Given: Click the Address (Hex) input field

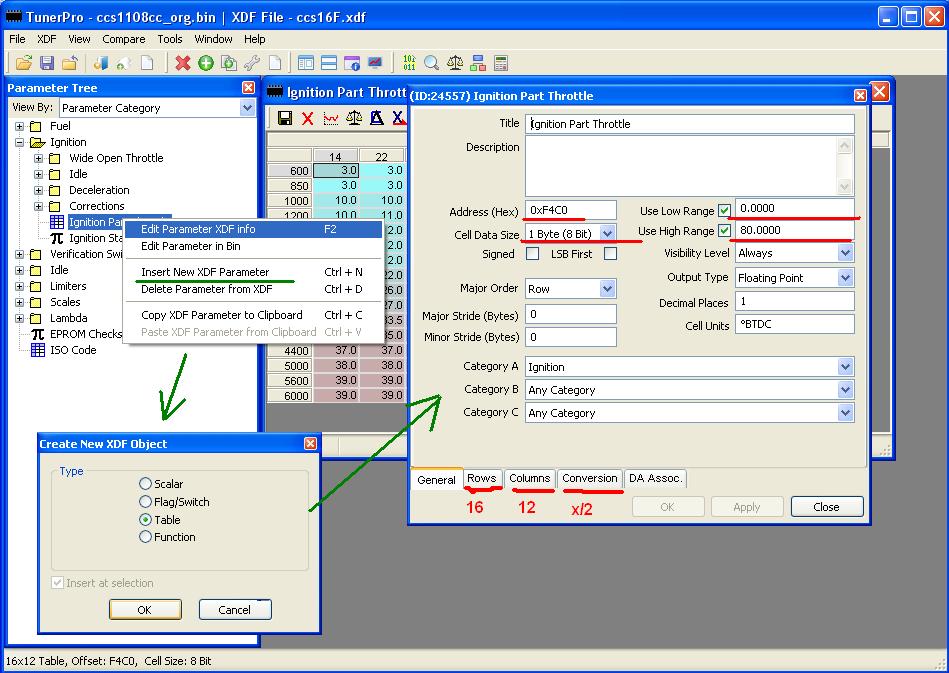Looking at the screenshot, I should coord(570,211).
